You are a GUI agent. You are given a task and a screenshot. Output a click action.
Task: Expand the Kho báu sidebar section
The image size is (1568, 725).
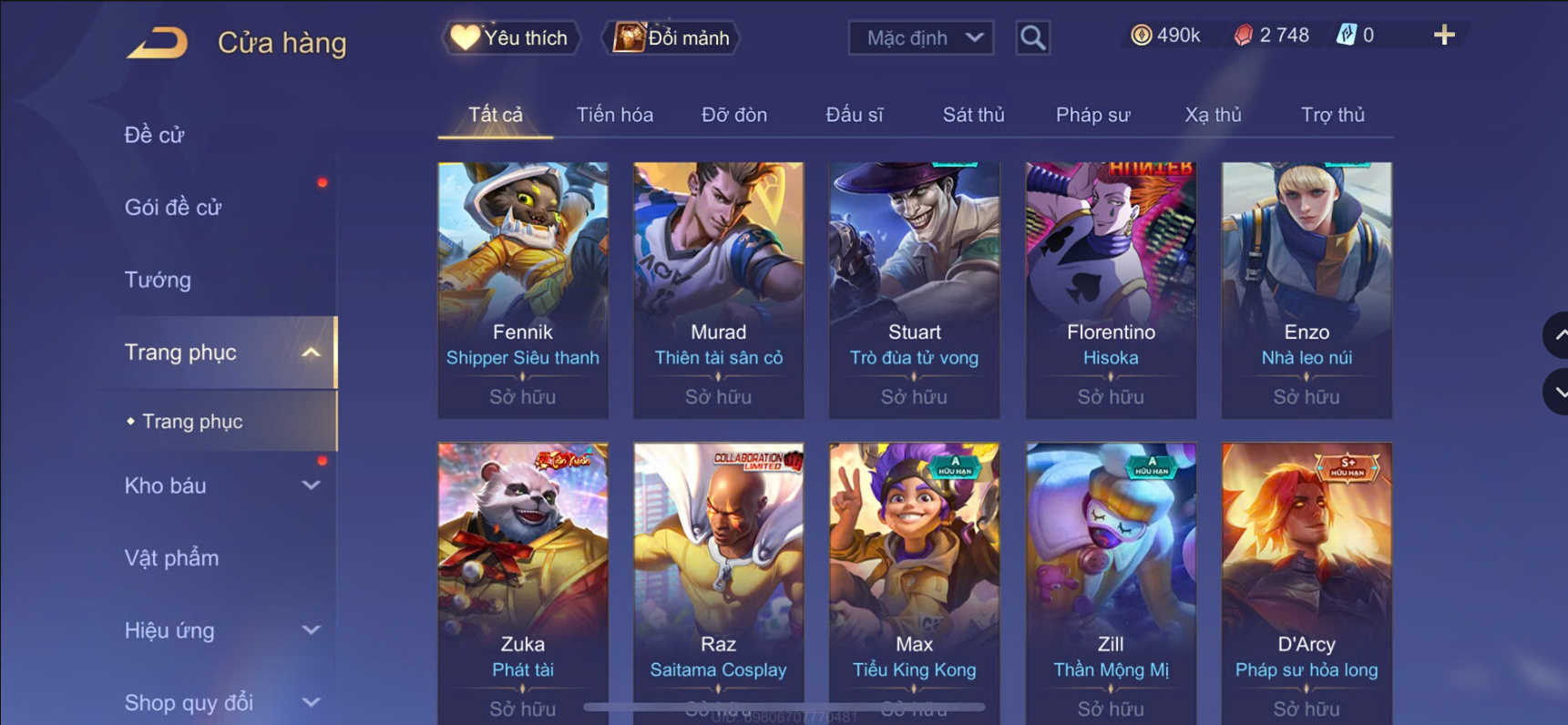(311, 485)
